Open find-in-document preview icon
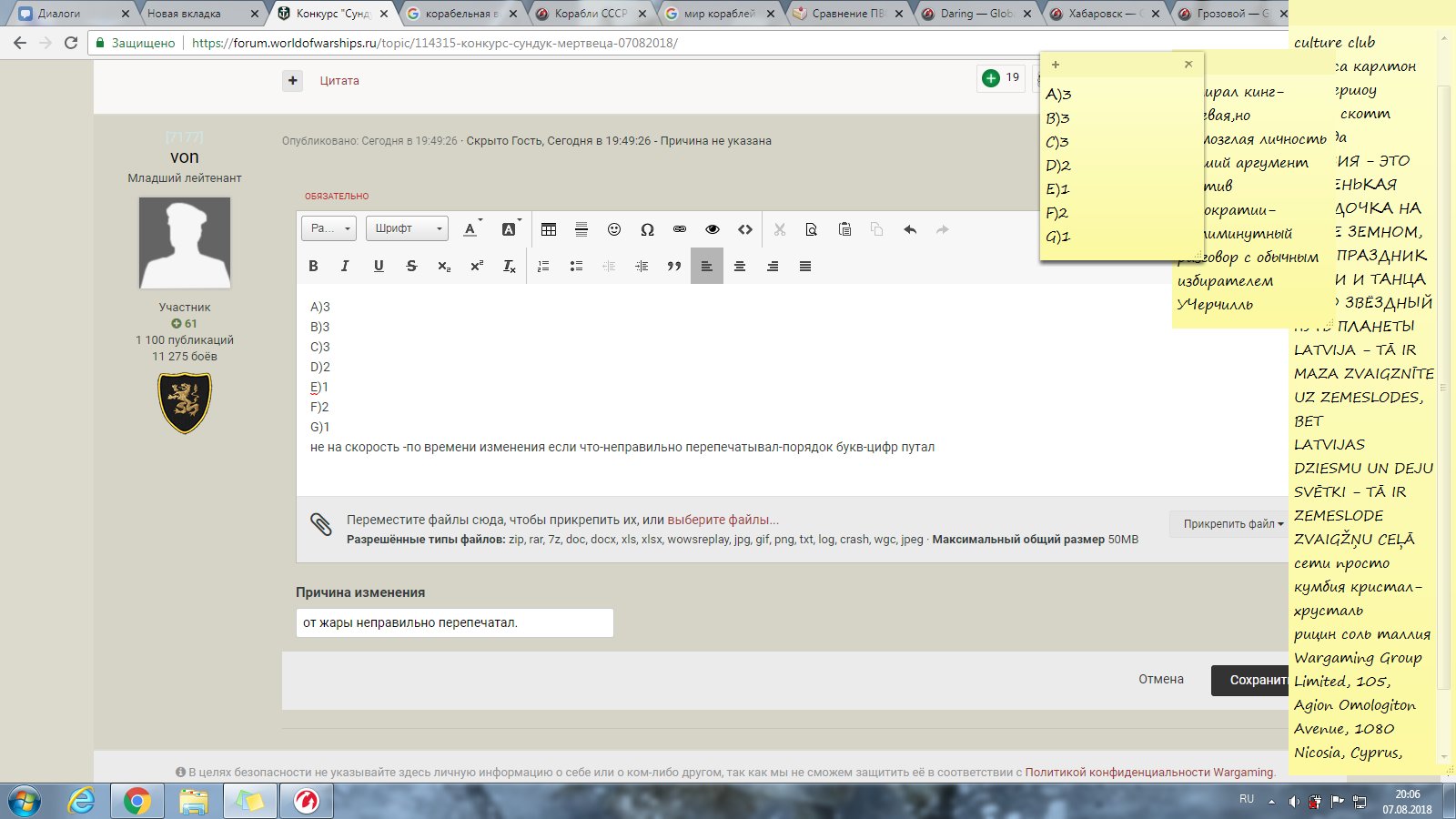 pyautogui.click(x=812, y=229)
